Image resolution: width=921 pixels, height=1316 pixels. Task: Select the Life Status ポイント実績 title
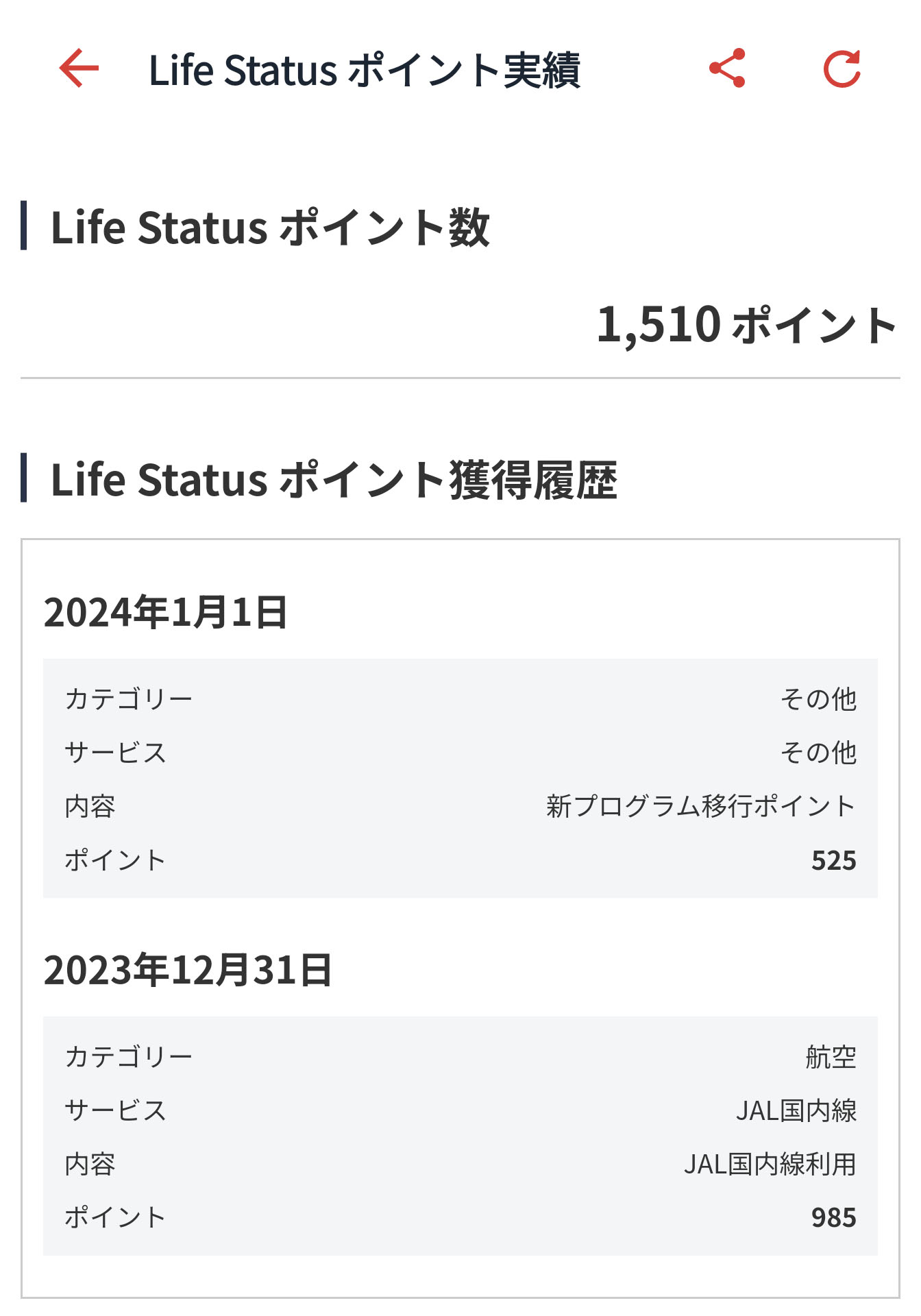pos(365,70)
